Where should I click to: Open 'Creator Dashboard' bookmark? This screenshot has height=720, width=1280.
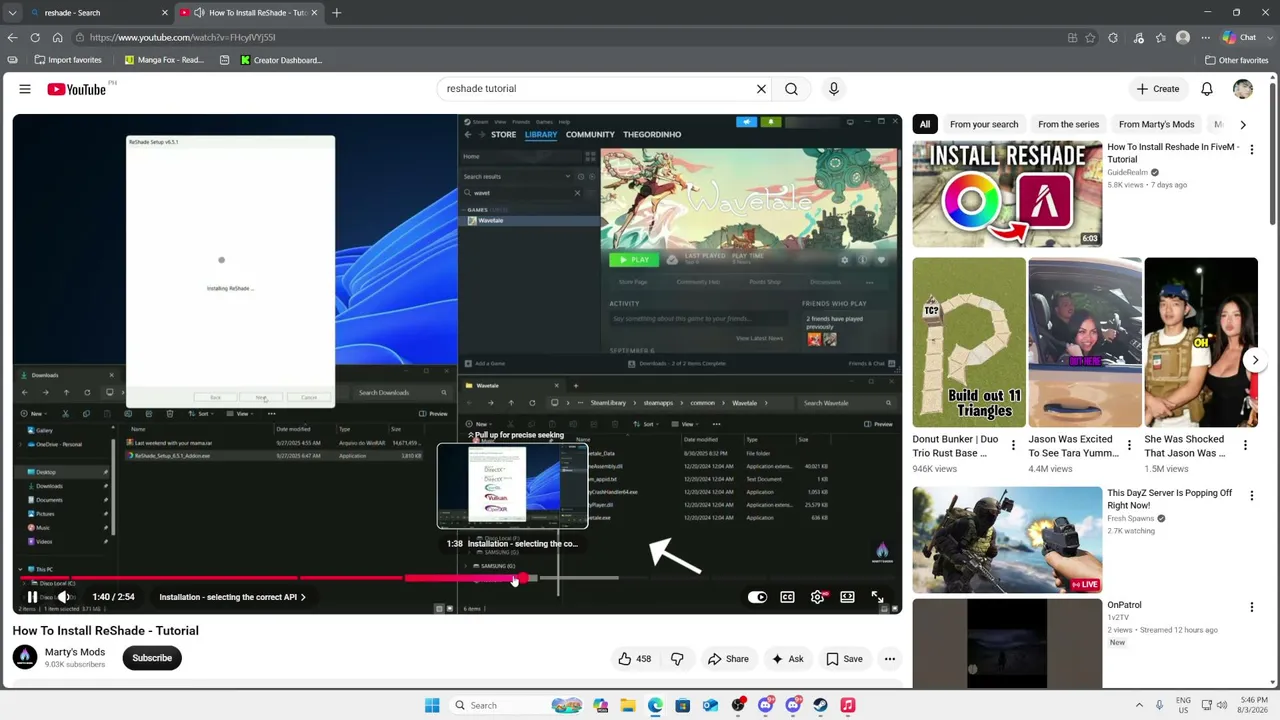click(281, 60)
